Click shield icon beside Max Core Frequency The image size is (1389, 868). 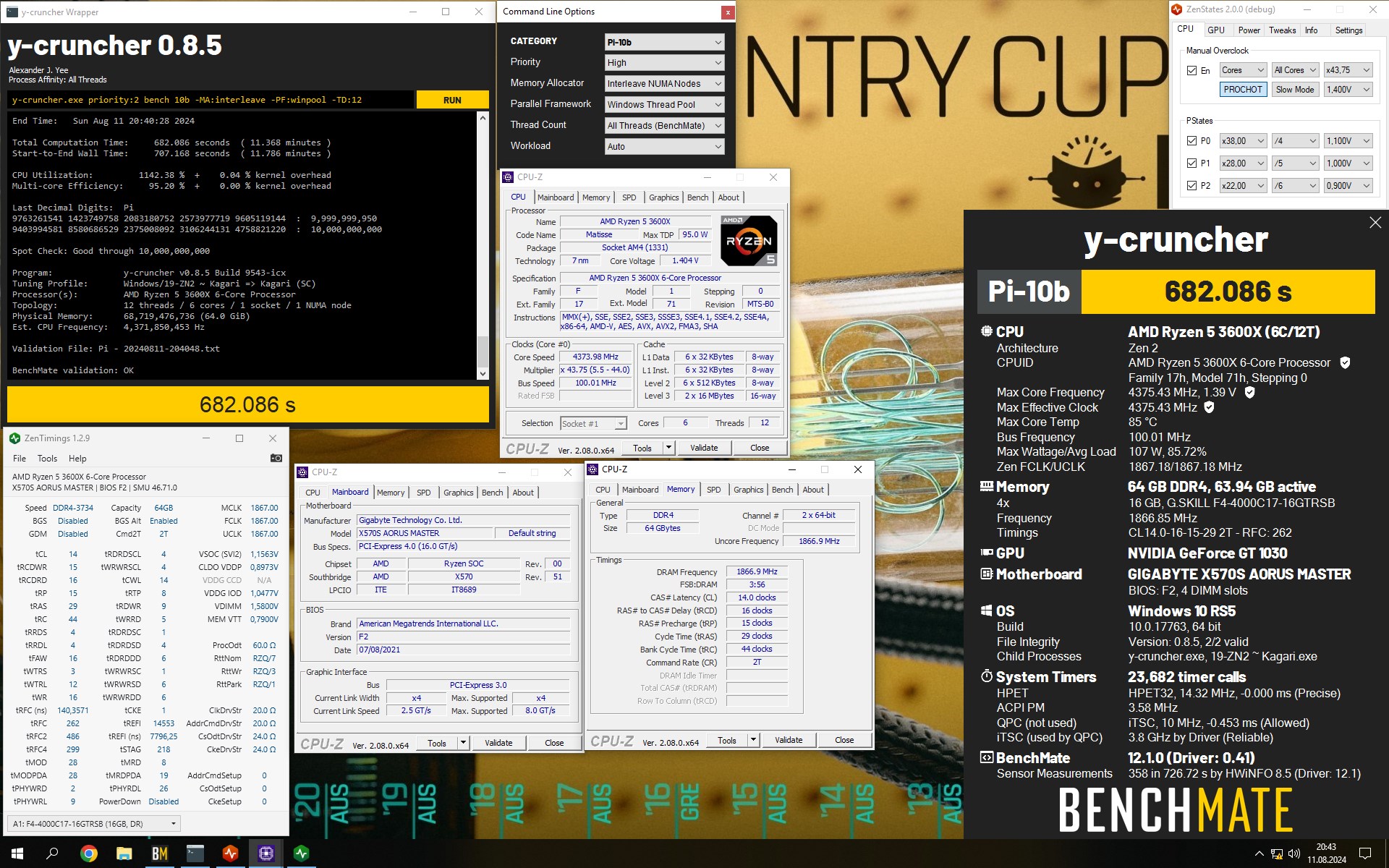coord(1249,392)
